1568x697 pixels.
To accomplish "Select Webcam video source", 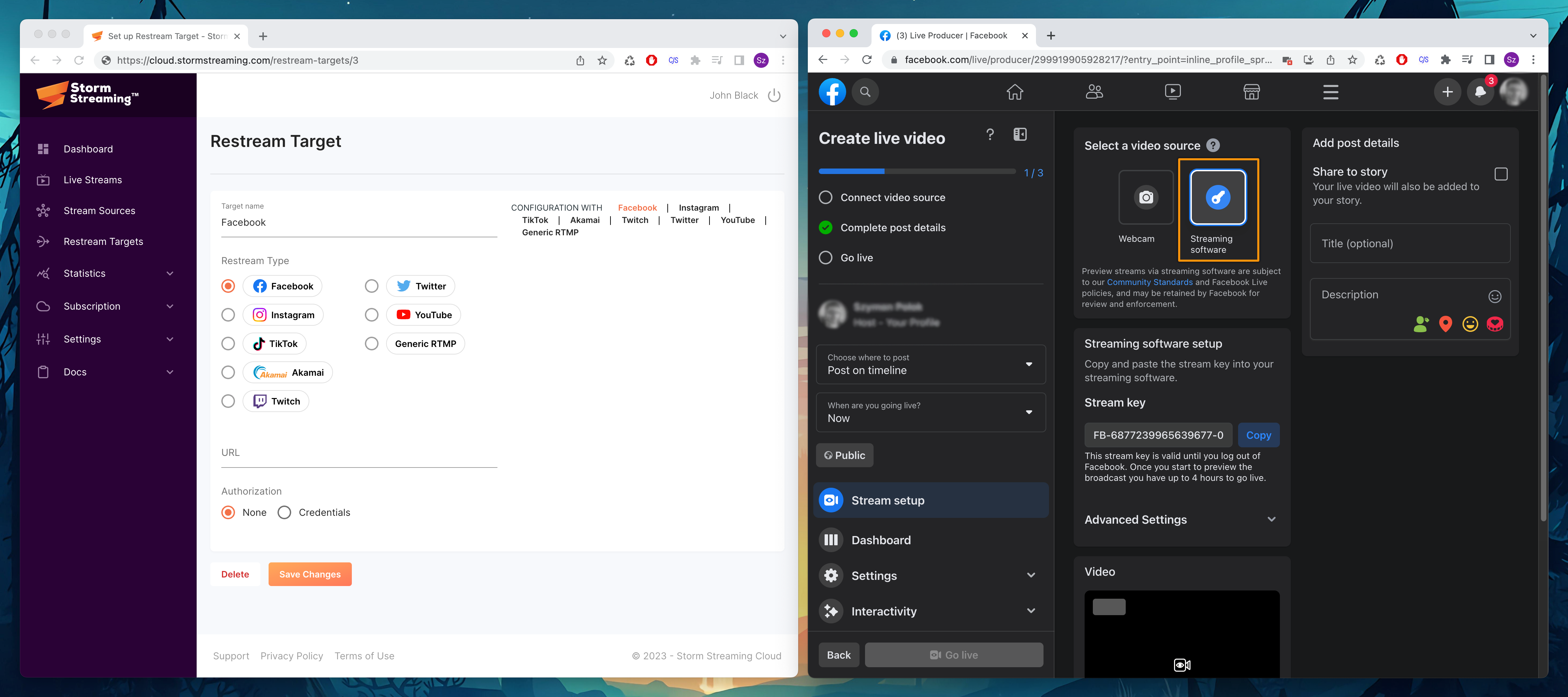I will [1146, 197].
